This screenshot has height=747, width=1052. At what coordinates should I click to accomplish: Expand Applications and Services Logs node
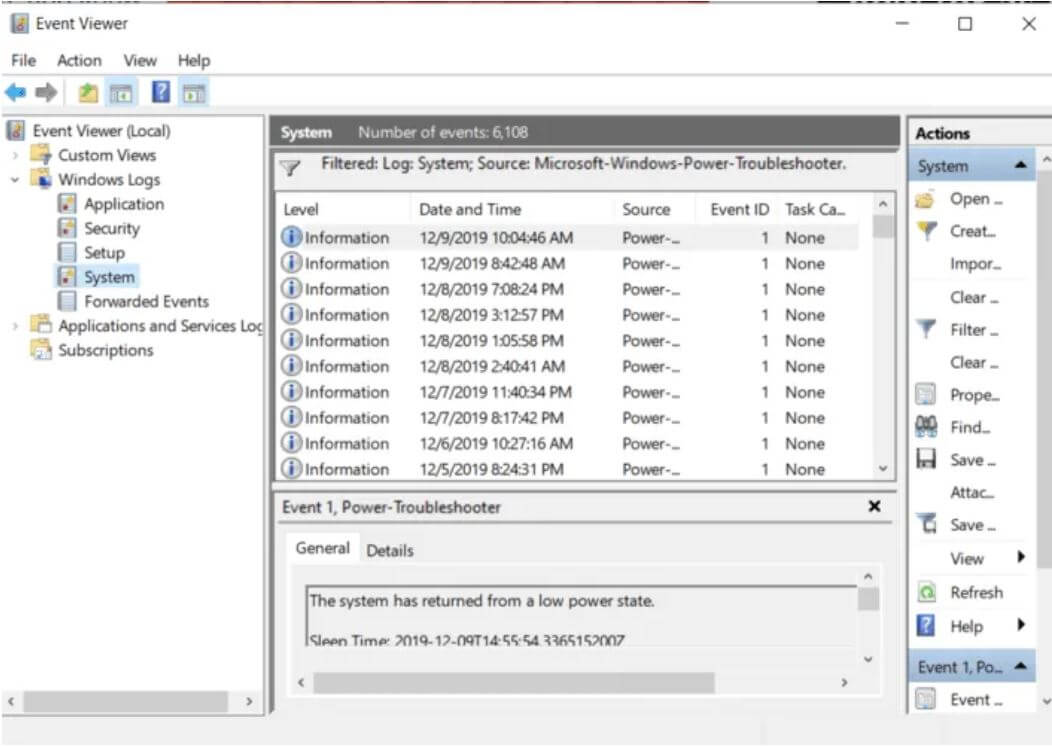coord(15,326)
